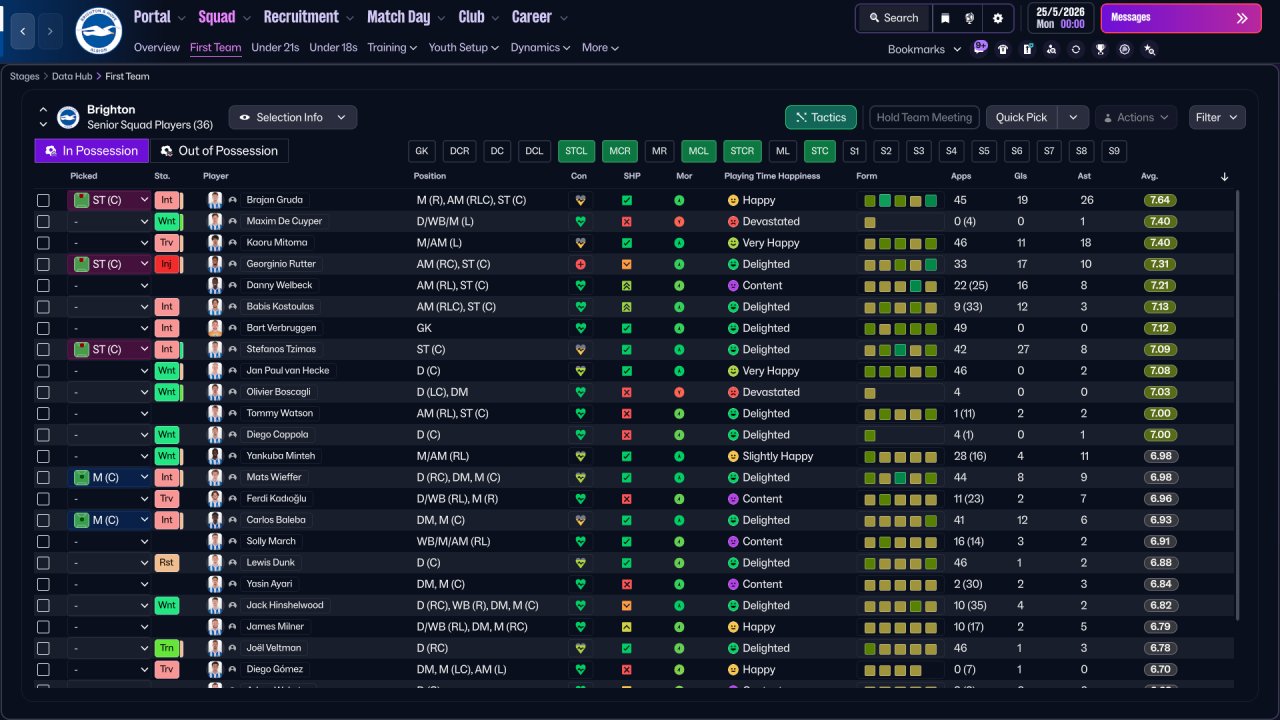Check the box next to Tommy Watson
The width and height of the screenshot is (1280, 720).
pos(43,413)
